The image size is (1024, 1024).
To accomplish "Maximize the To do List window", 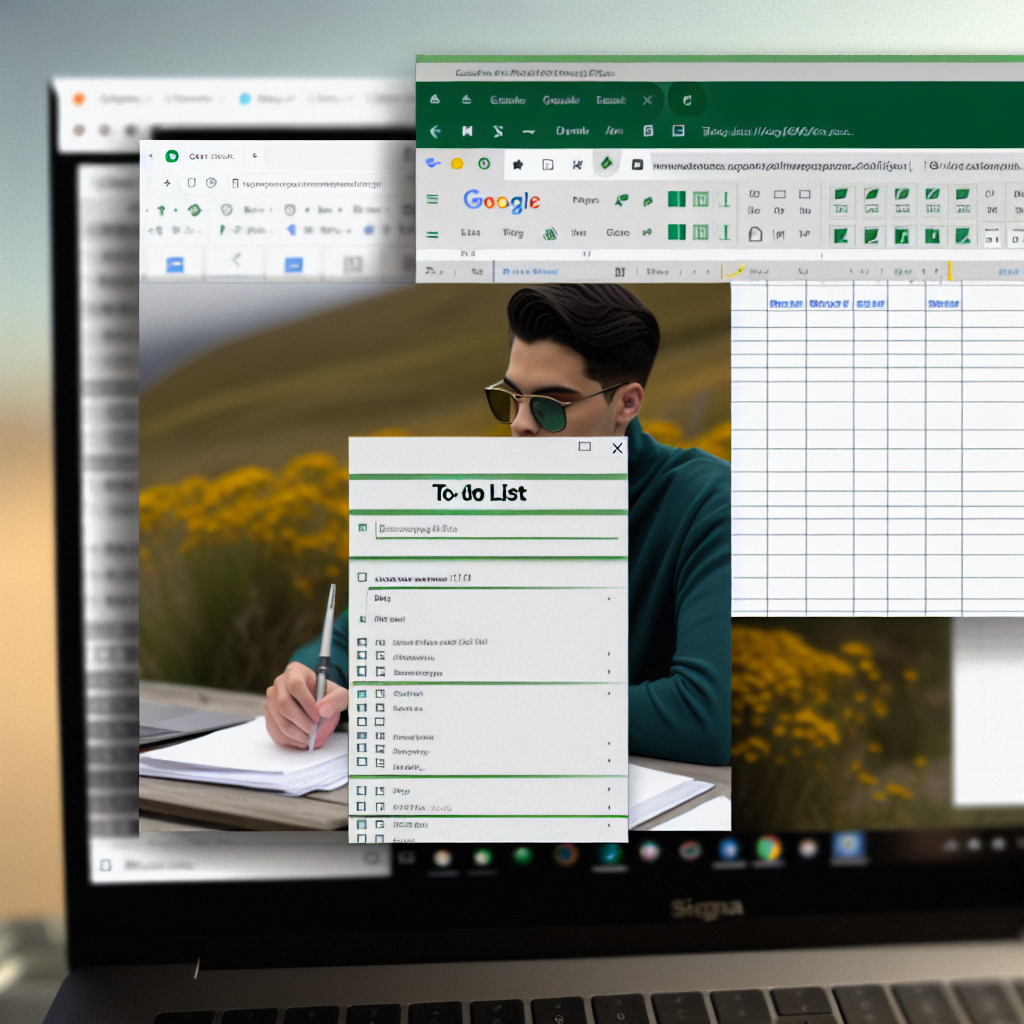I will [x=585, y=448].
